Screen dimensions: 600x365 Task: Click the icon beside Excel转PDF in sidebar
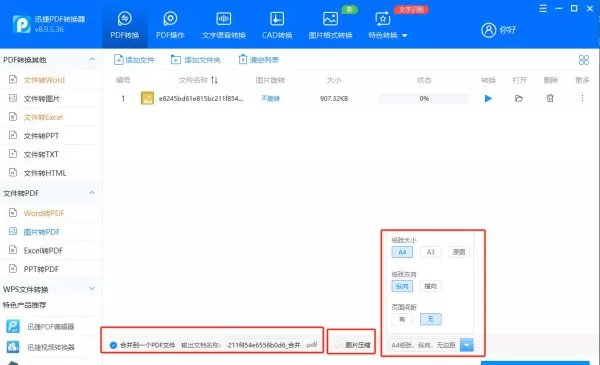pos(13,250)
